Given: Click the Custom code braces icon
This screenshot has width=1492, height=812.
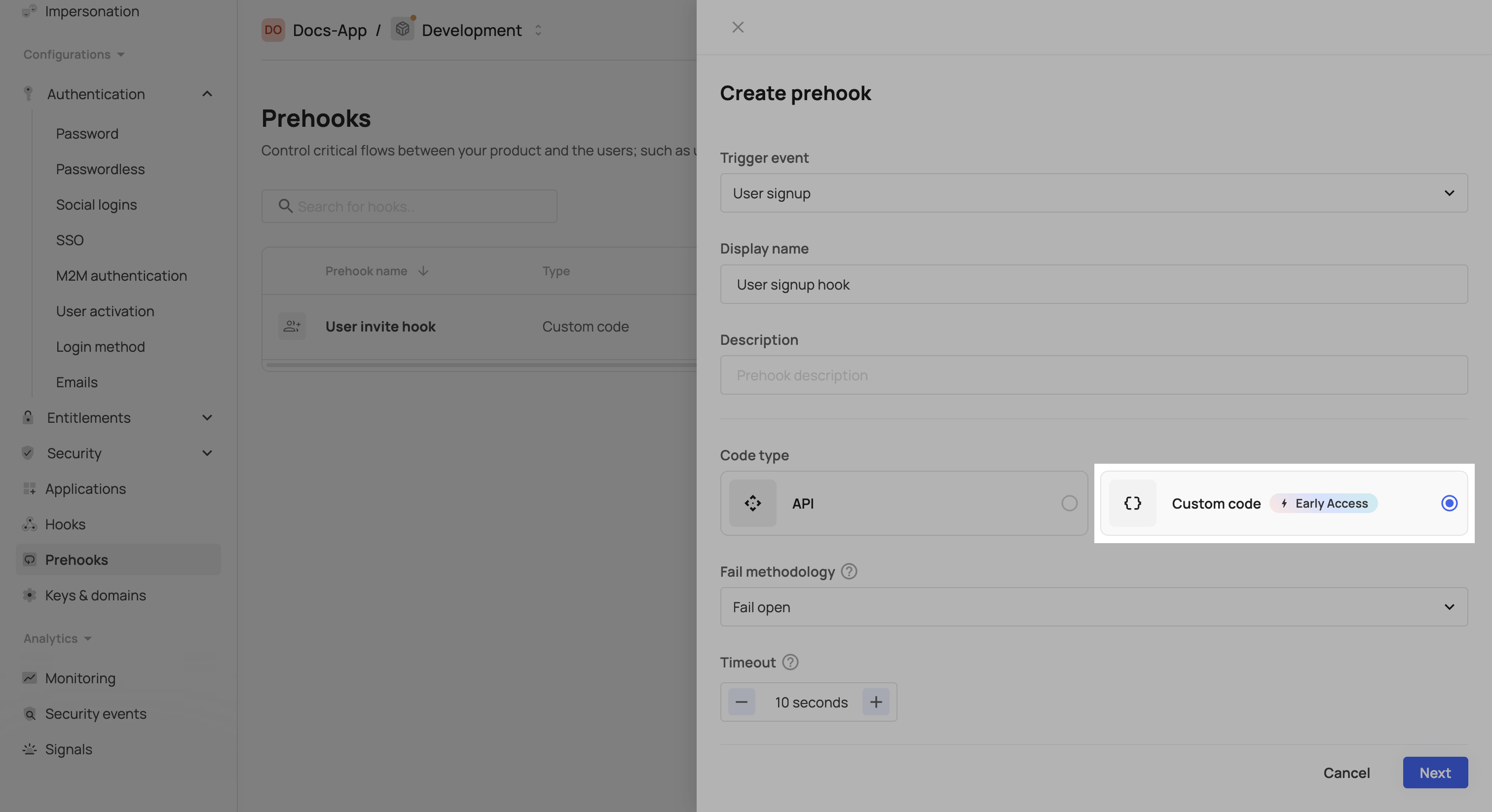Looking at the screenshot, I should [x=1132, y=503].
